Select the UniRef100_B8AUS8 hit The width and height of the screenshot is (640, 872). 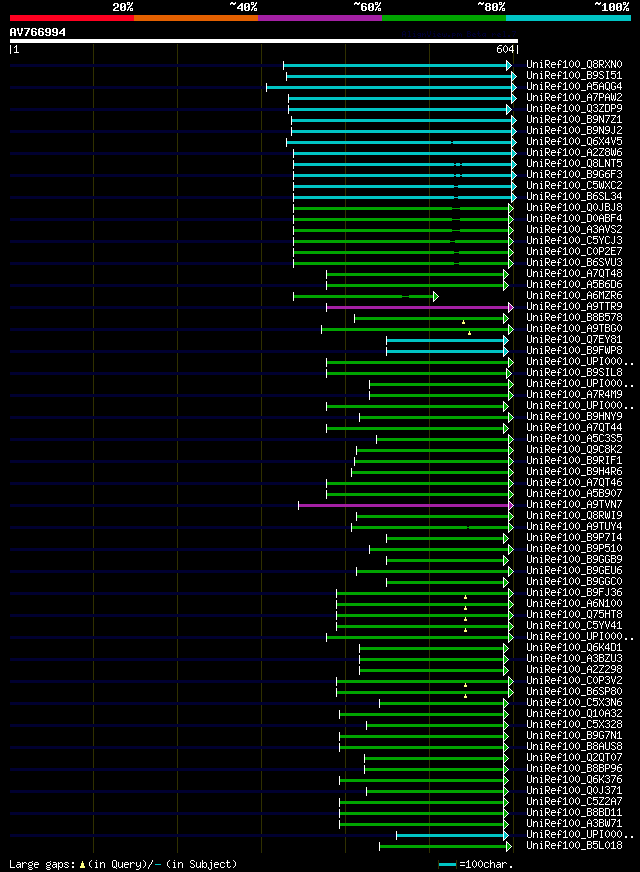(x=574, y=747)
